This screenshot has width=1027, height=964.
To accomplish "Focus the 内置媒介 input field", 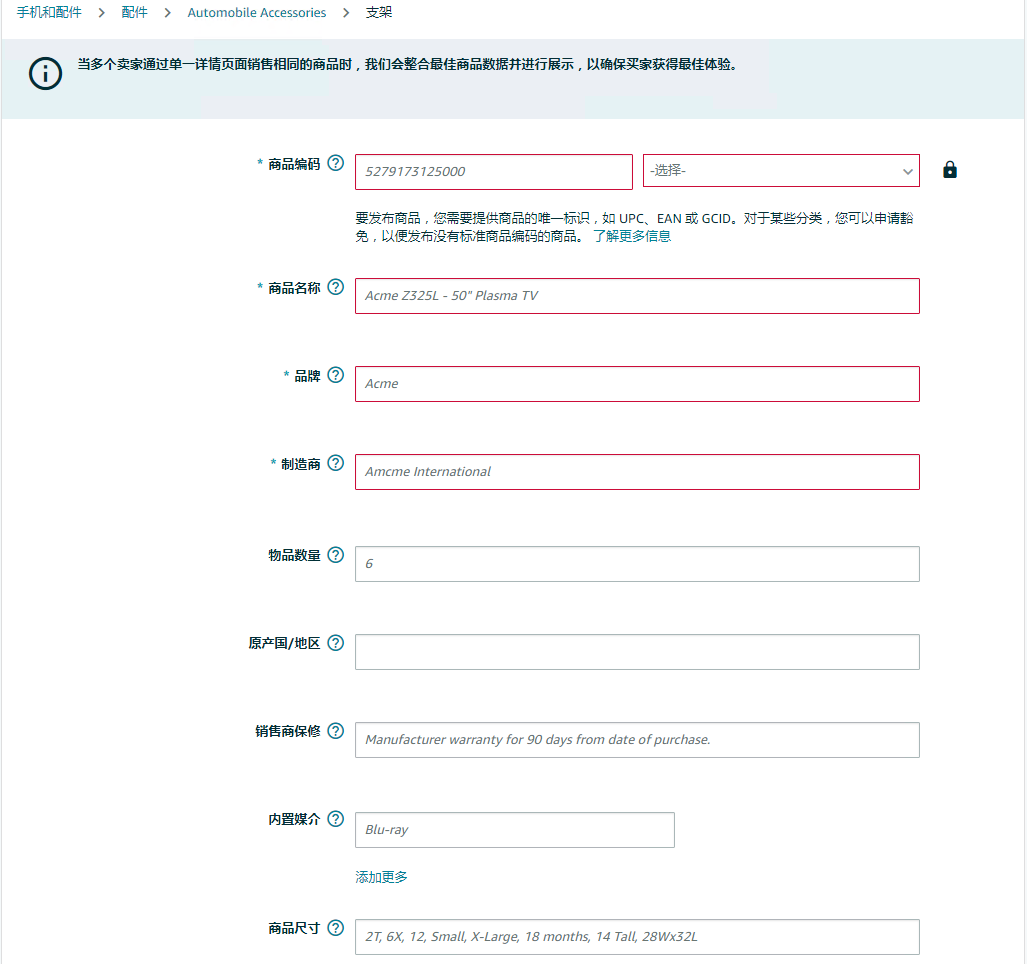I will [x=515, y=830].
